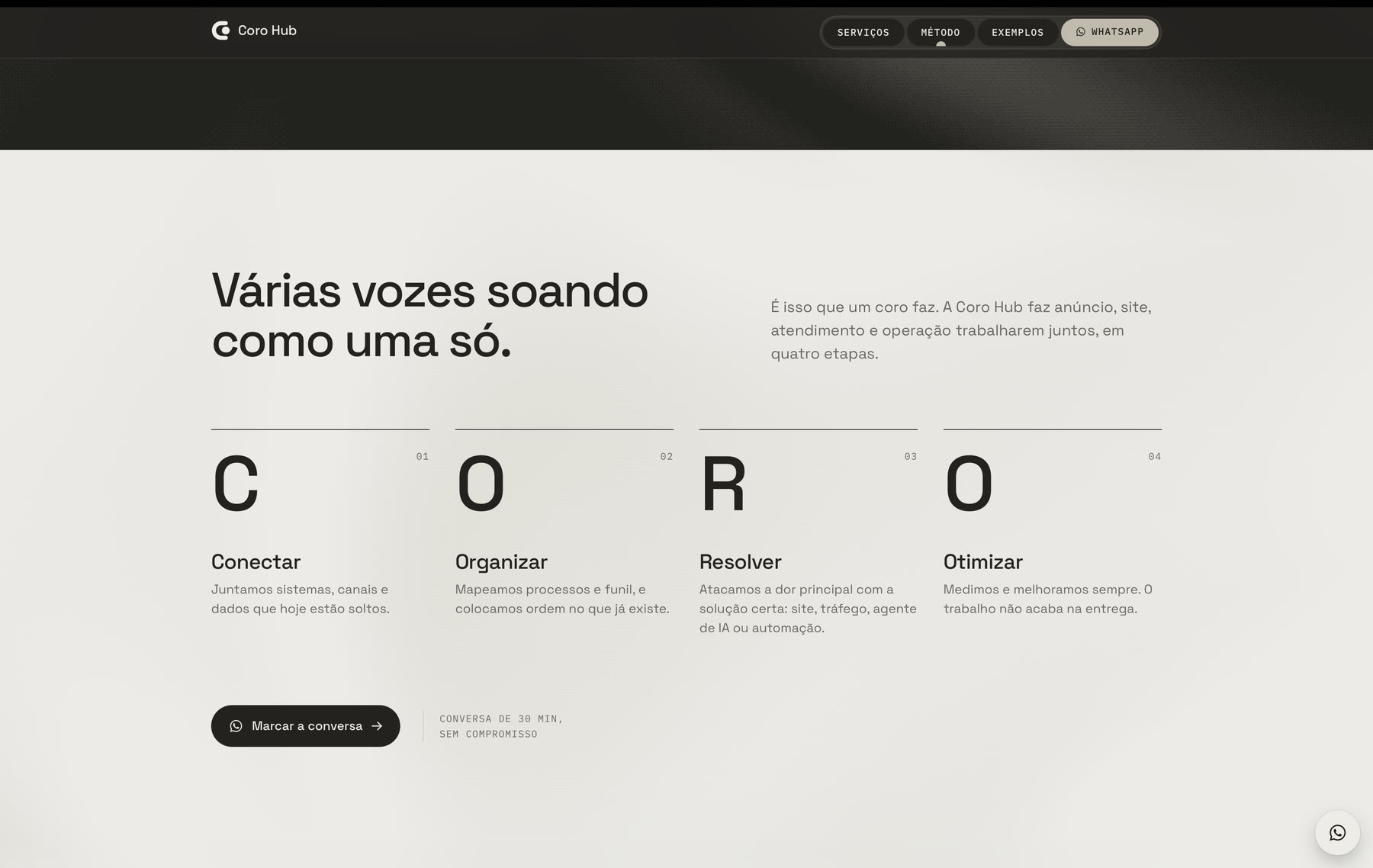Viewport: 1373px width, 868px height.
Task: Click the Coro Hub logo icon
Action: (x=220, y=31)
